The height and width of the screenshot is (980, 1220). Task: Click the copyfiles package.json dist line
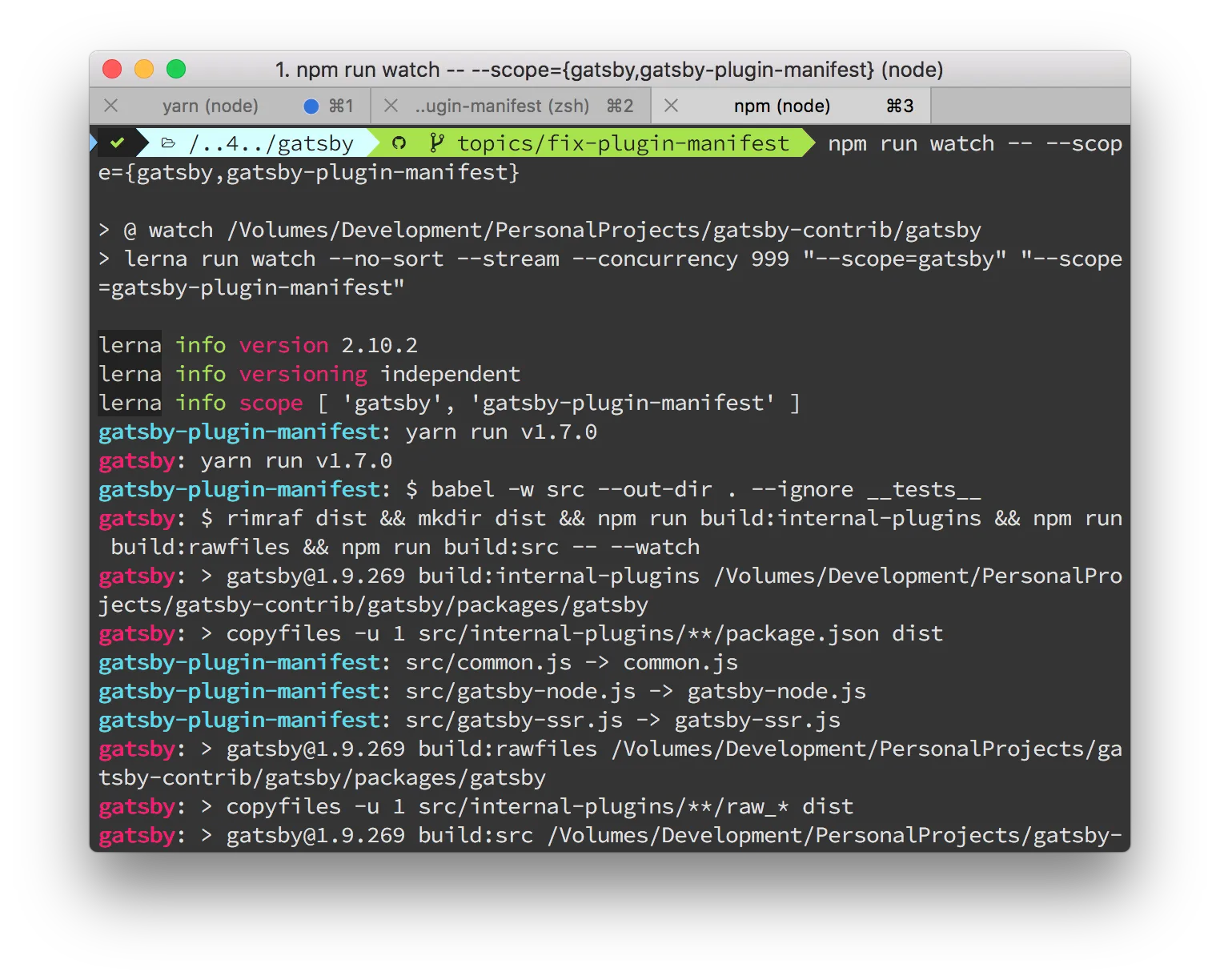tap(520, 633)
